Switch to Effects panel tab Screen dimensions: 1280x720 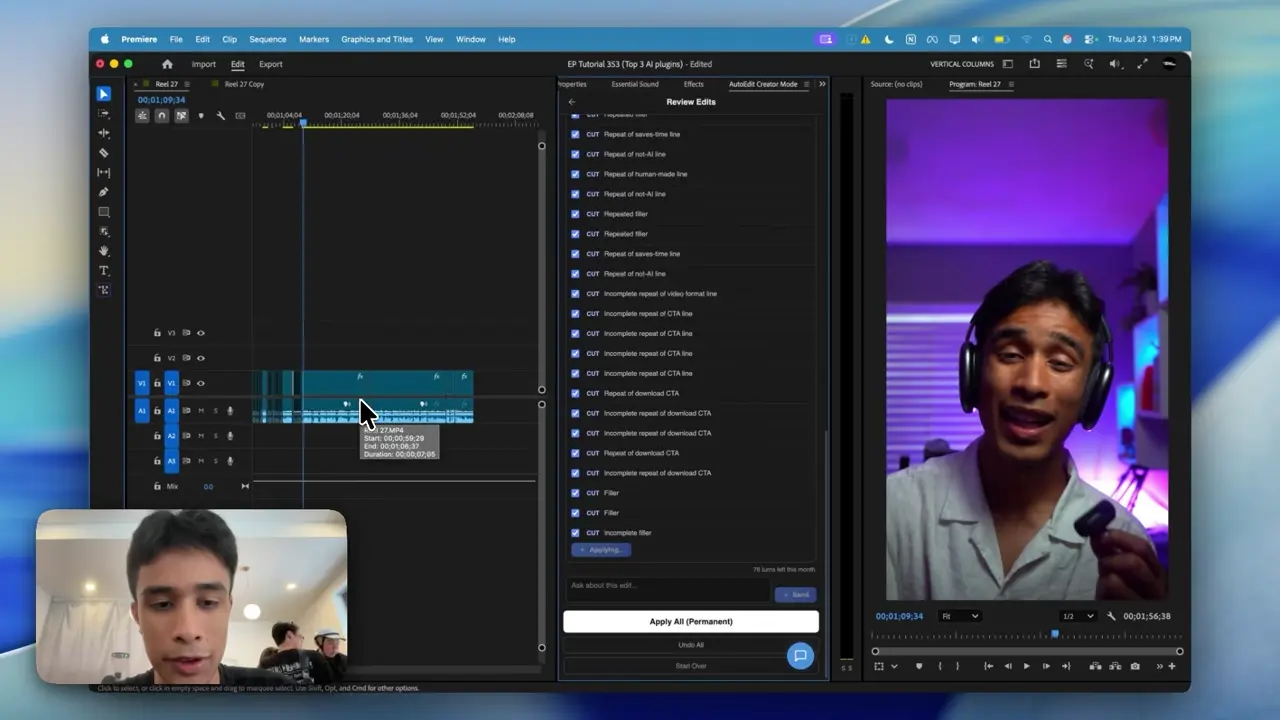tap(693, 84)
